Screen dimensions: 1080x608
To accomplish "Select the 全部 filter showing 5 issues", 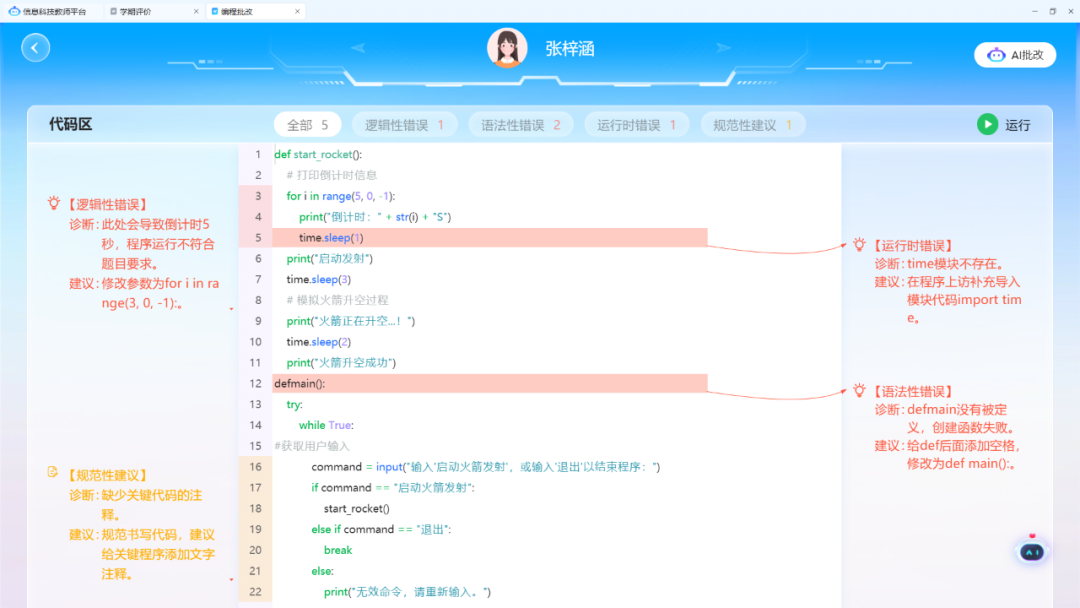I will (307, 124).
